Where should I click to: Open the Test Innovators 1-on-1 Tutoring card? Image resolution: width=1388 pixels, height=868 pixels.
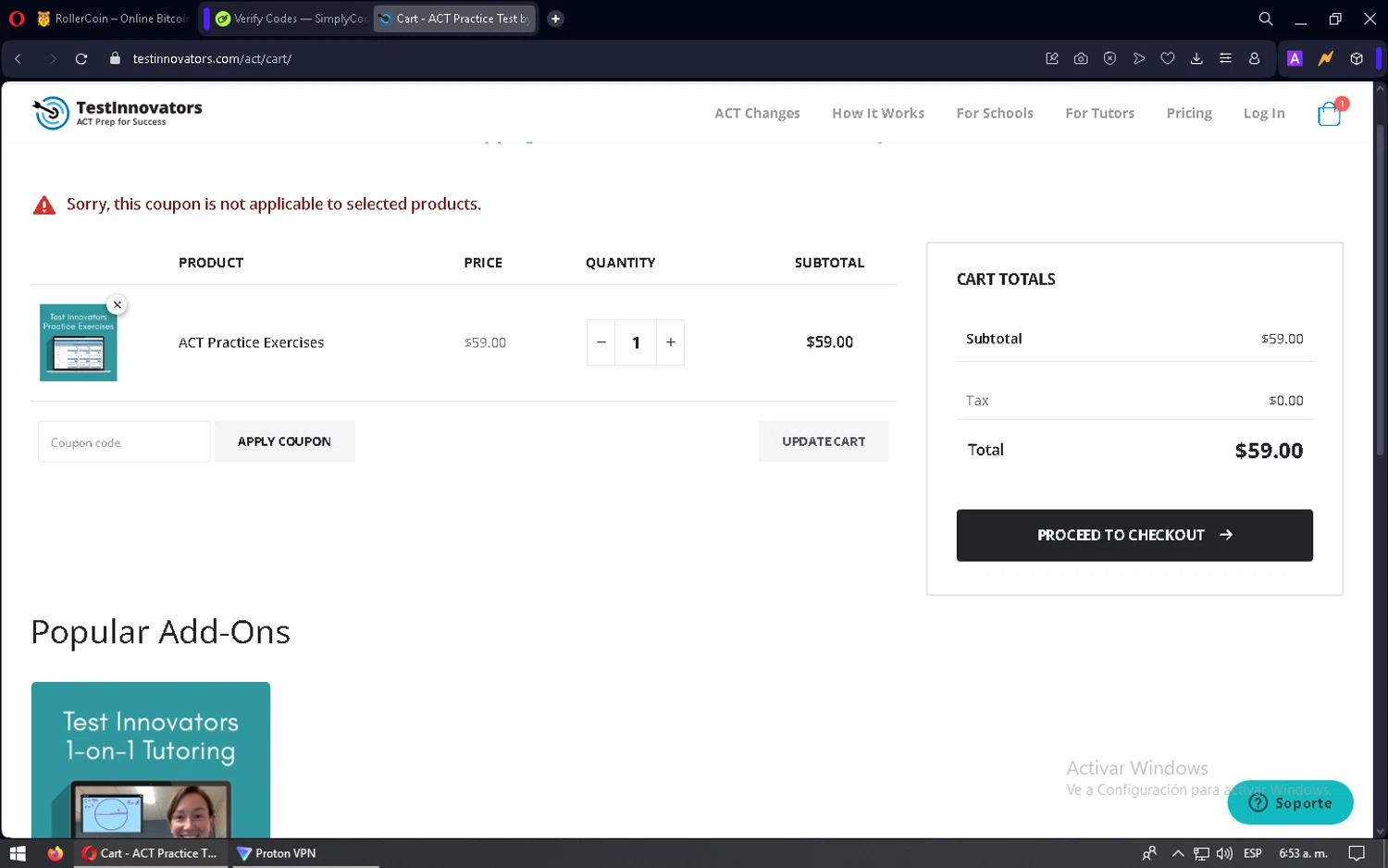(151, 760)
